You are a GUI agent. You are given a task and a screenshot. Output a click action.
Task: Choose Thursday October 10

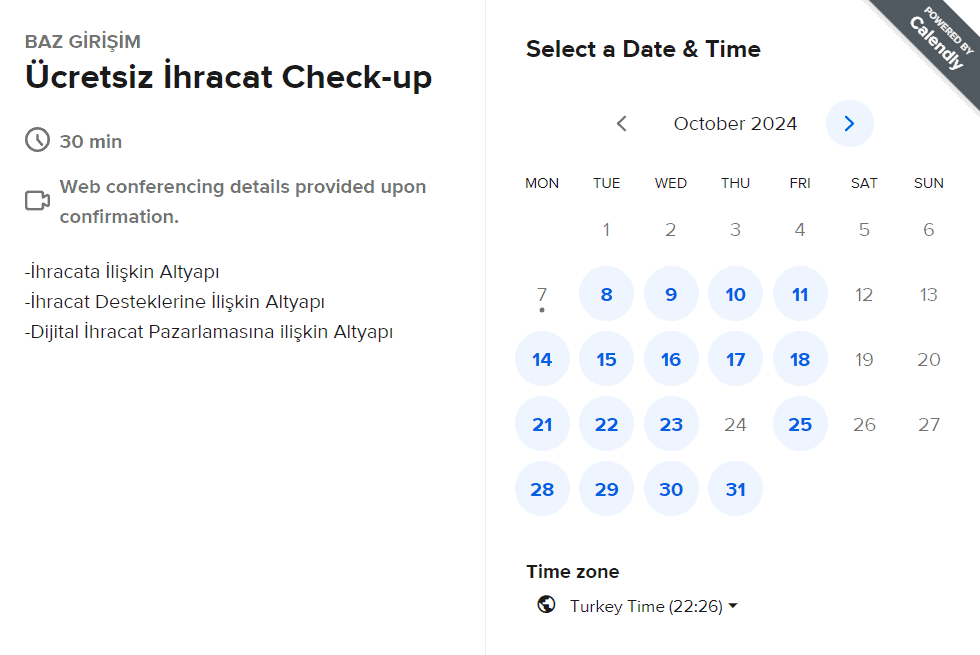pyautogui.click(x=735, y=294)
